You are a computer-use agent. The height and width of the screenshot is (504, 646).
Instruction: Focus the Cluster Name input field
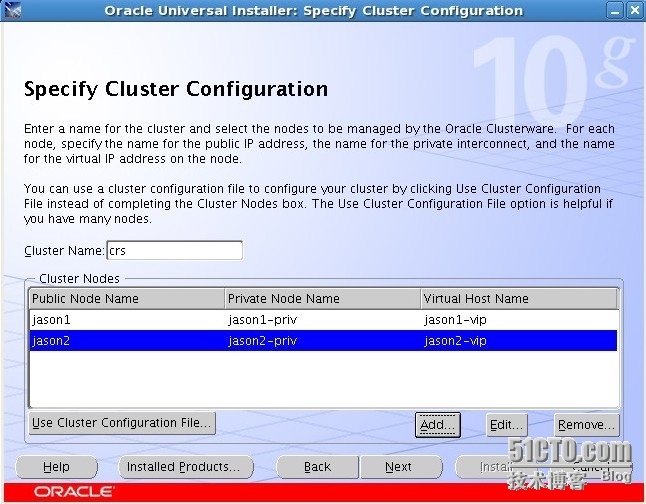pos(175,251)
